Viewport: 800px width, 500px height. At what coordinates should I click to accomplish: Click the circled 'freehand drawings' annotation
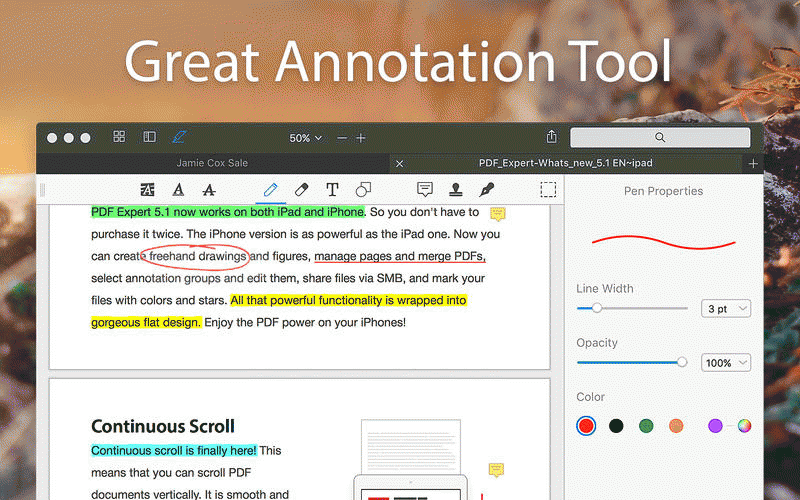click(195, 256)
